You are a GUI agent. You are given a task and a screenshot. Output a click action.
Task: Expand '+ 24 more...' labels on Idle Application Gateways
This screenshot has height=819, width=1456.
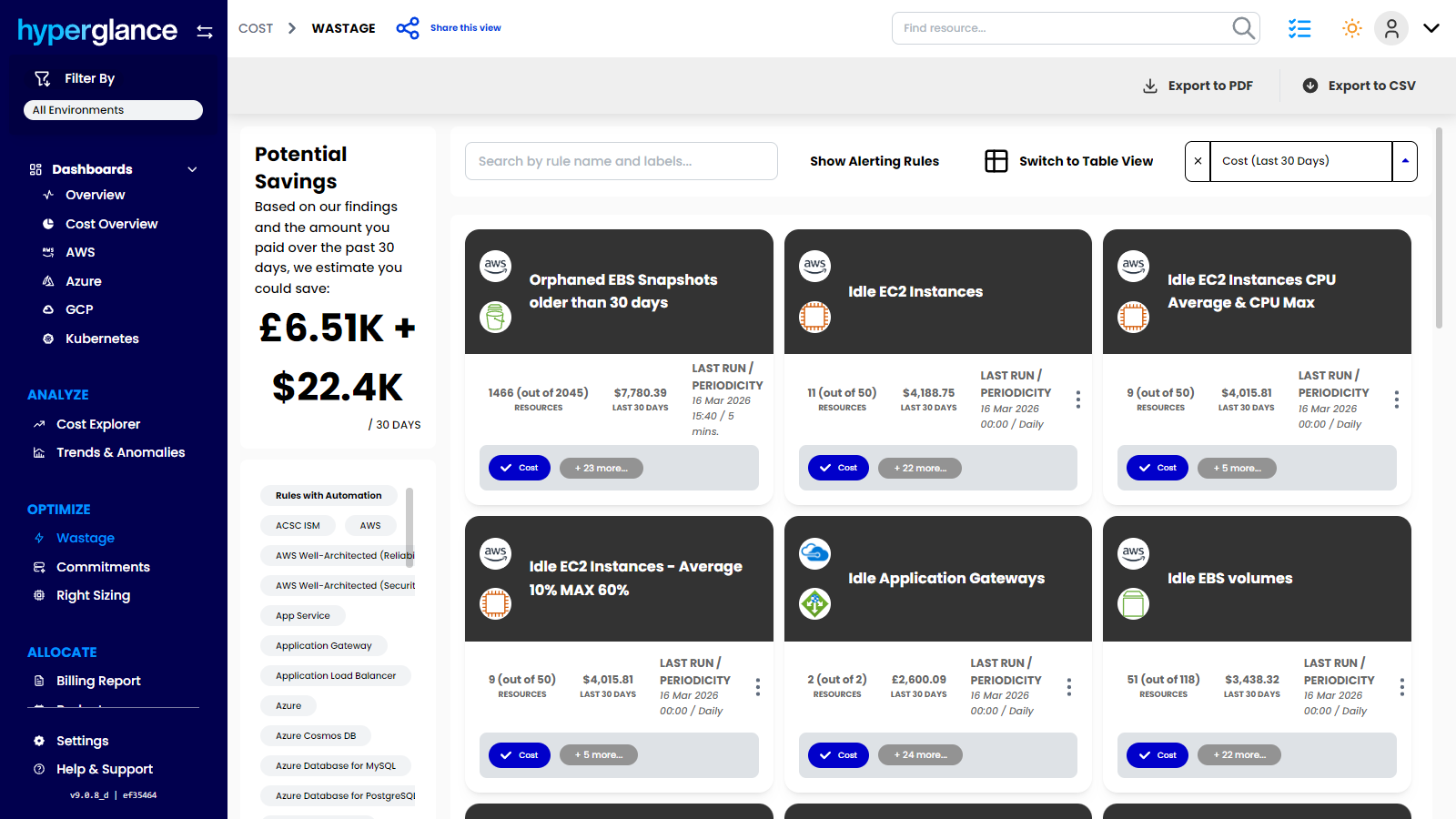(920, 755)
